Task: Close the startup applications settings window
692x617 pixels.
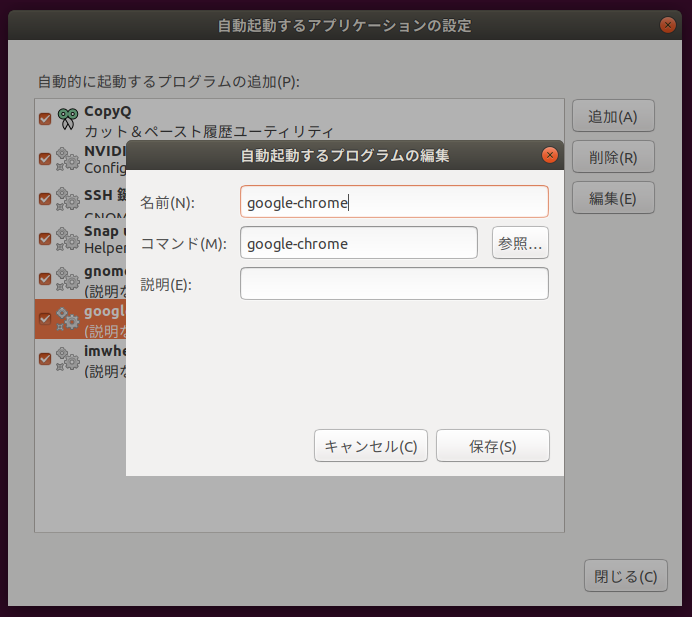Action: [668, 25]
